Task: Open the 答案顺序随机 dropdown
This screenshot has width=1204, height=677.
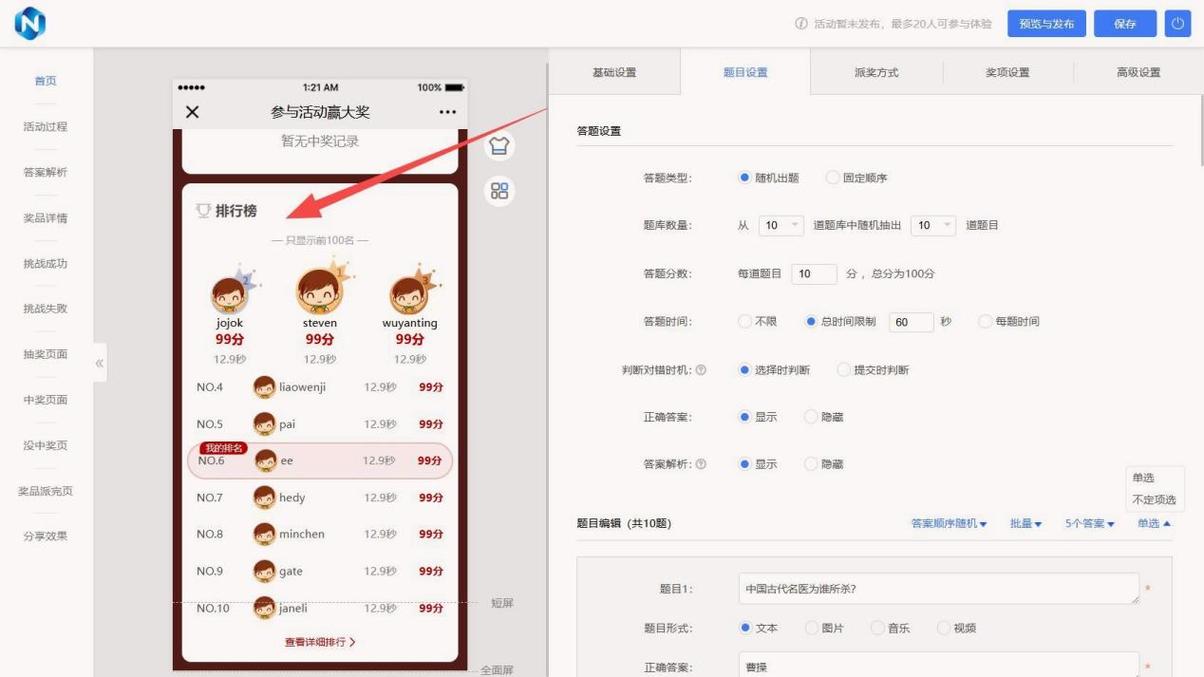Action: pos(949,524)
